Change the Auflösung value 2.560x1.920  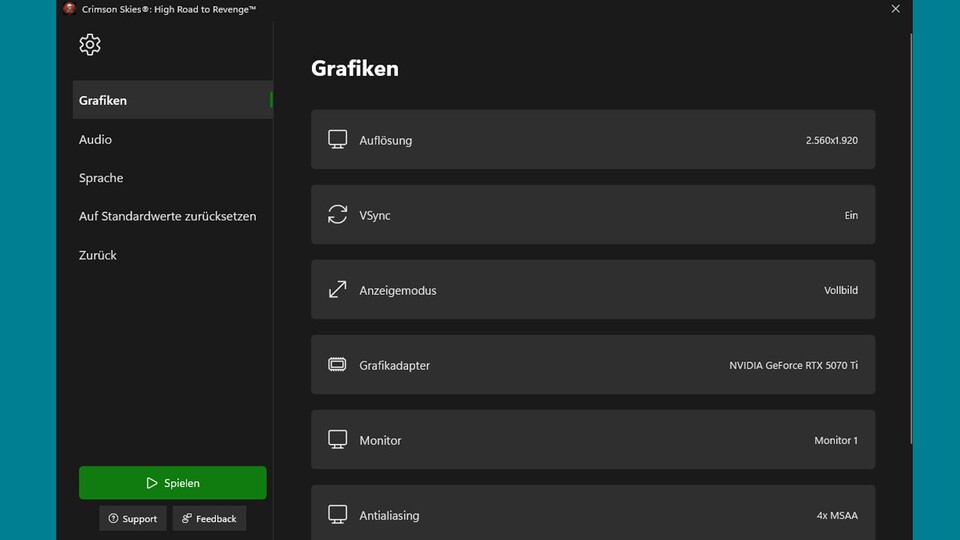click(x=831, y=140)
